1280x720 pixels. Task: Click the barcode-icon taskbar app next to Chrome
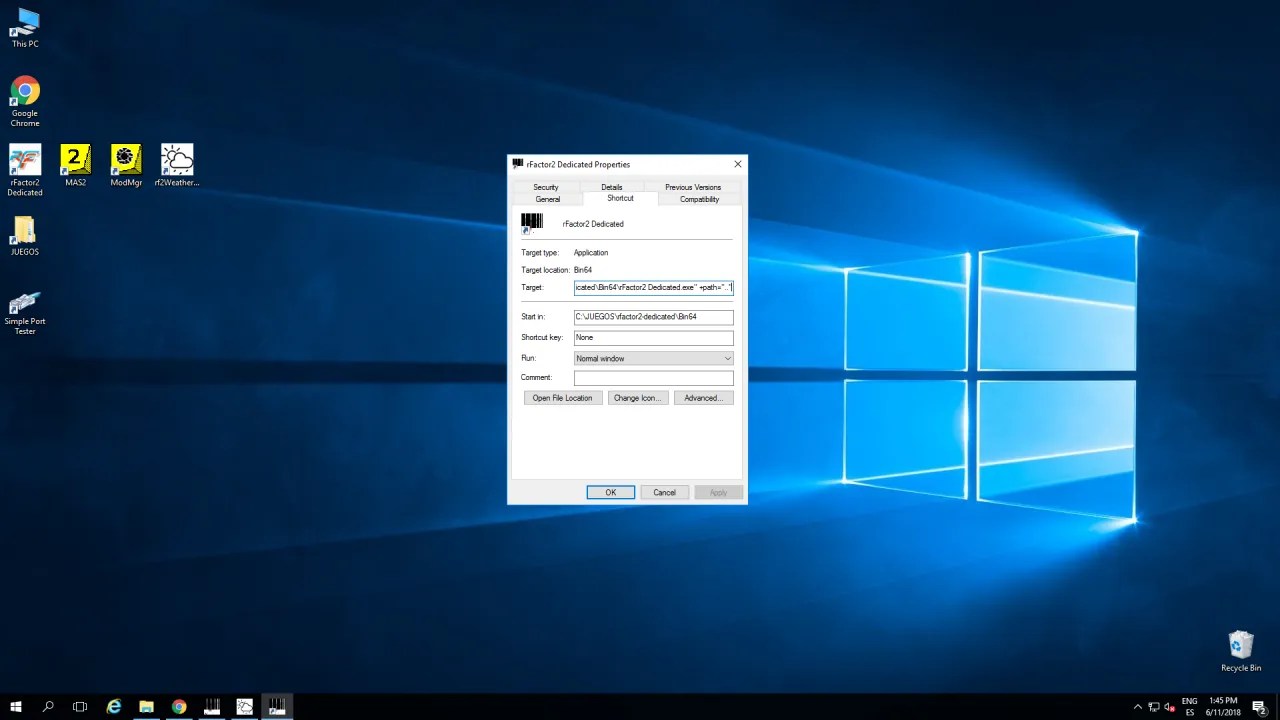[x=212, y=707]
